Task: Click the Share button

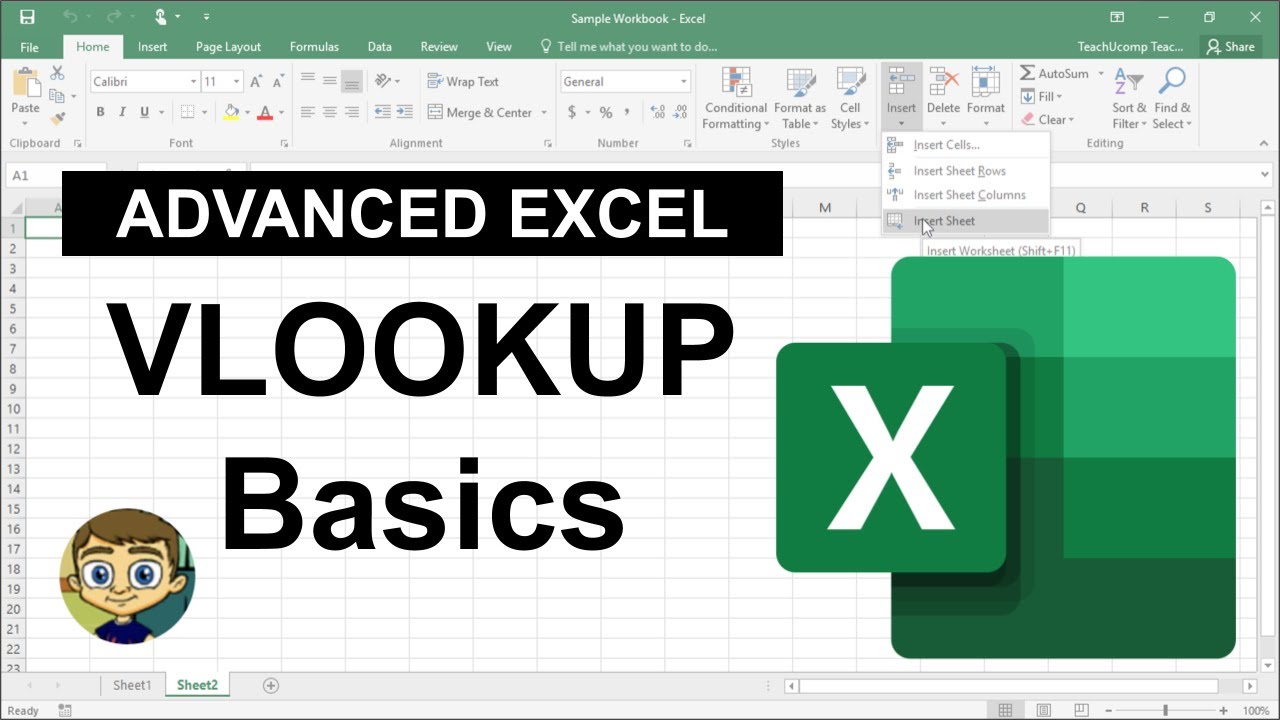Action: pyautogui.click(x=1230, y=46)
